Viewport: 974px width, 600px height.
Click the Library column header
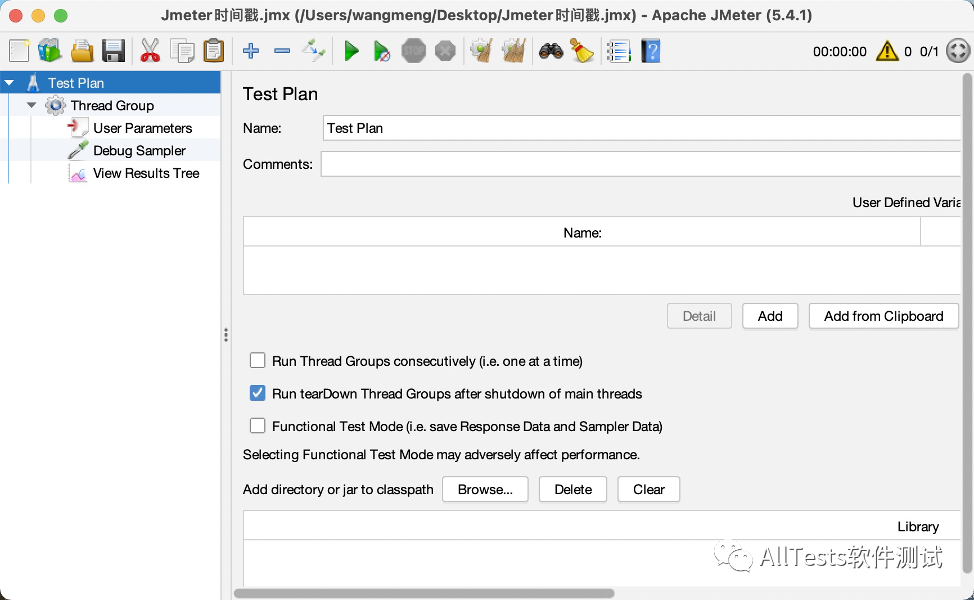[602, 526]
